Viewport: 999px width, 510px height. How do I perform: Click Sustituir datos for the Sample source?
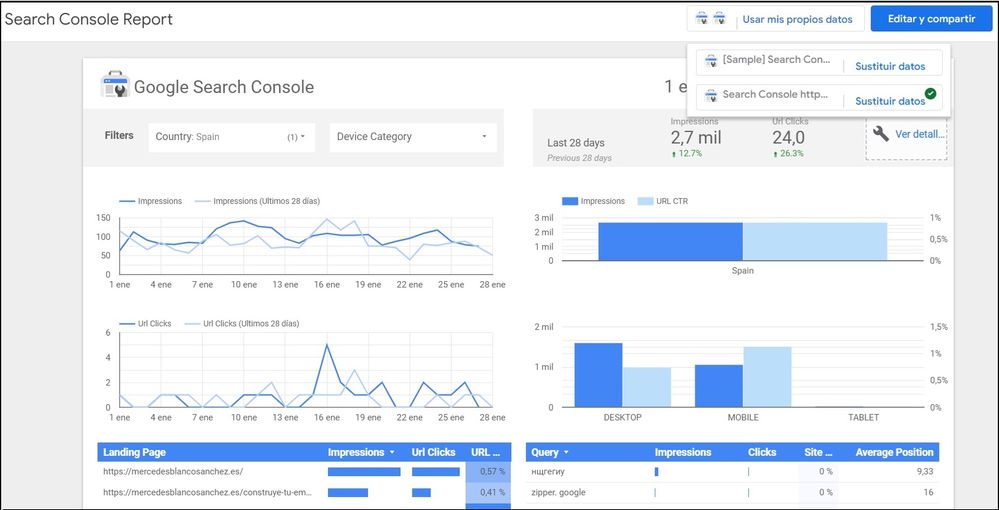(890, 66)
